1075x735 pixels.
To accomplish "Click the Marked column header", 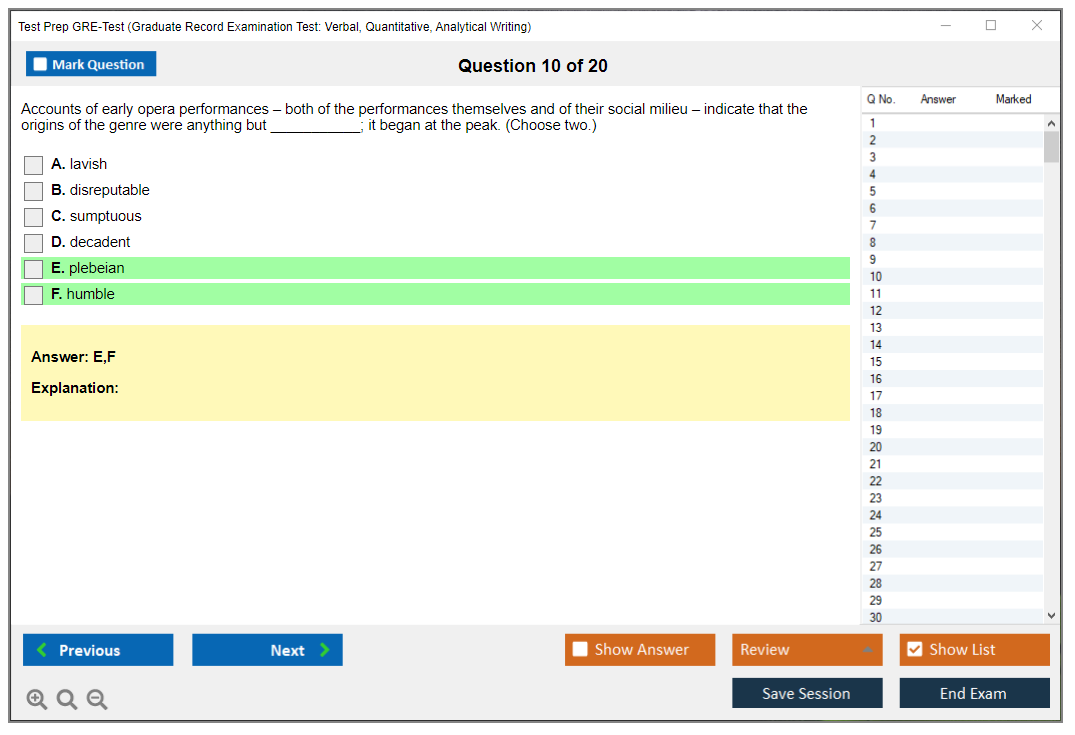I will 1012,99.
